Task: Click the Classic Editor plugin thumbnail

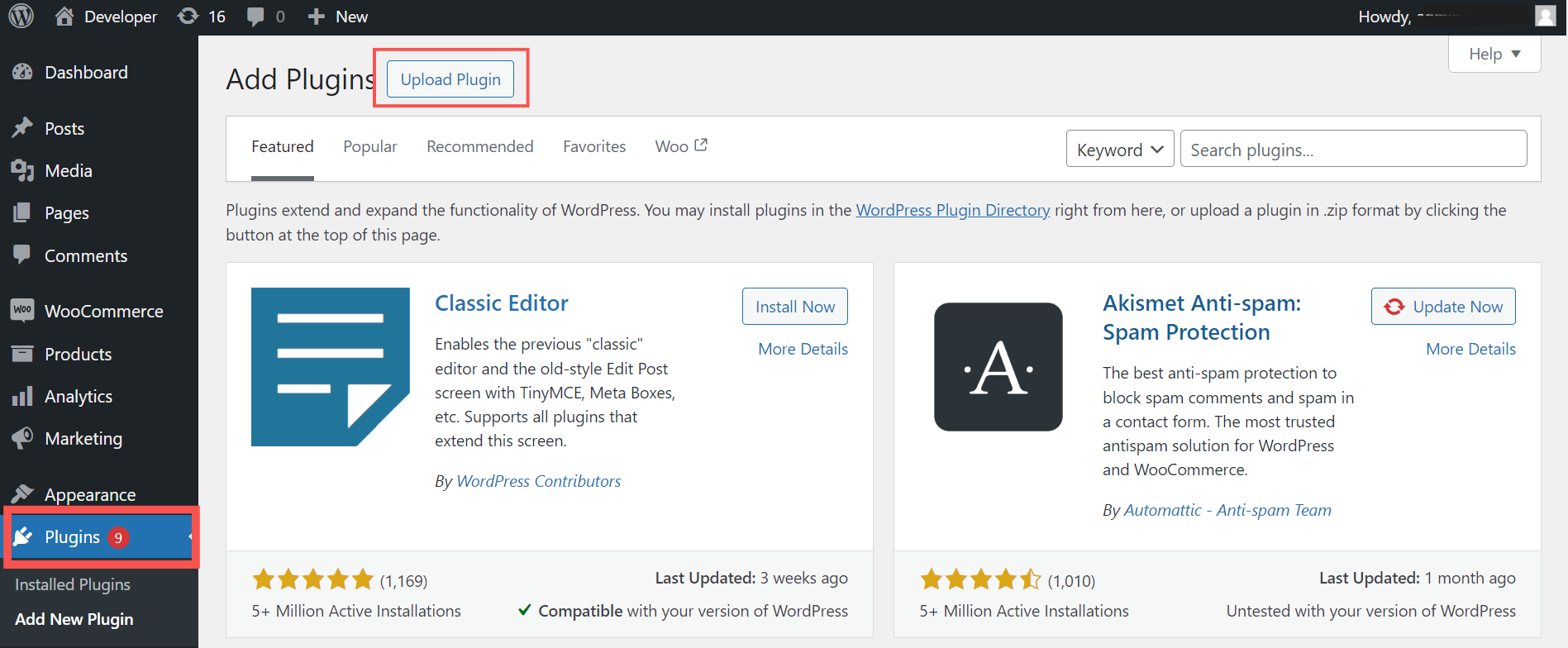Action: pyautogui.click(x=331, y=367)
